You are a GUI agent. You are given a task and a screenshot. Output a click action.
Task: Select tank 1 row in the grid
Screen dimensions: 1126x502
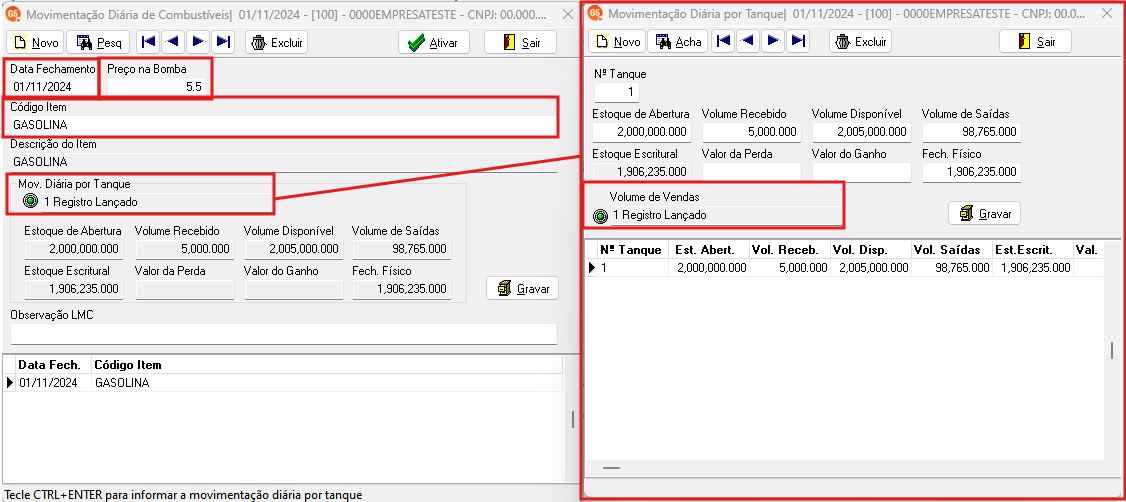844,268
